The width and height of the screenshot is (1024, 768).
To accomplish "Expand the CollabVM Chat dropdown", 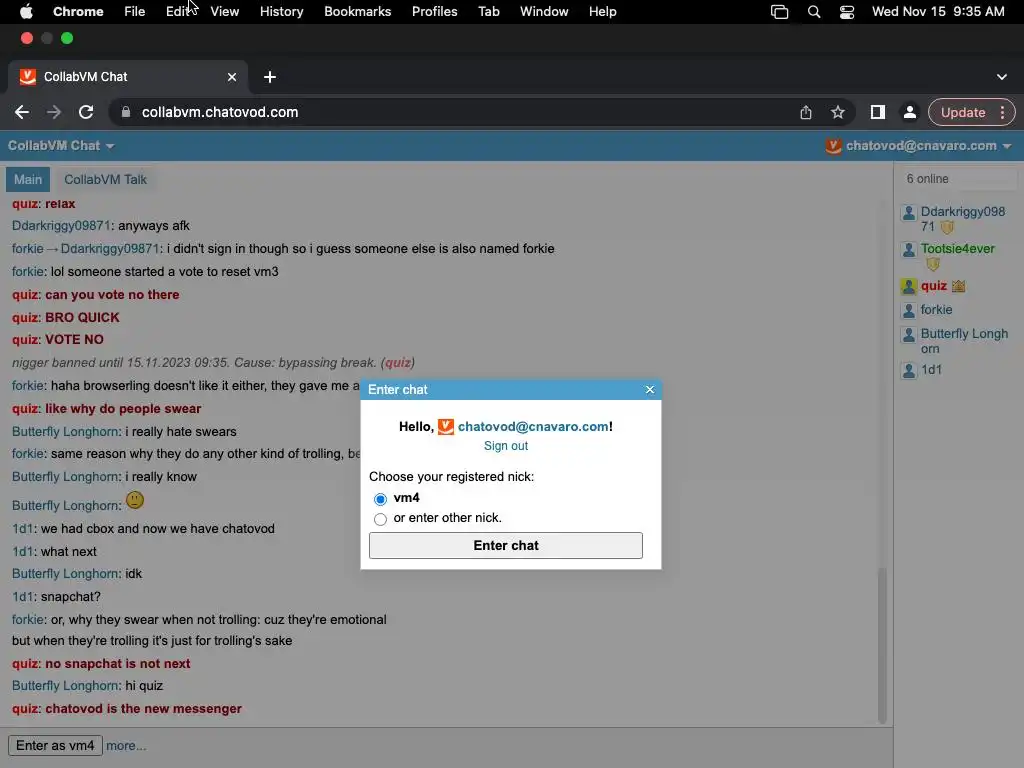I will click(61, 146).
